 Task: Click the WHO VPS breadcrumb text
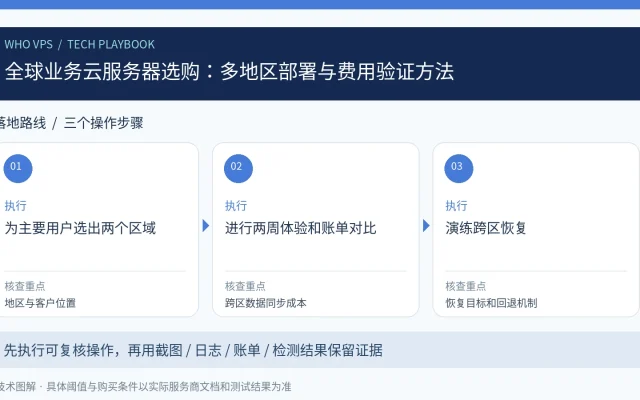click(29, 44)
